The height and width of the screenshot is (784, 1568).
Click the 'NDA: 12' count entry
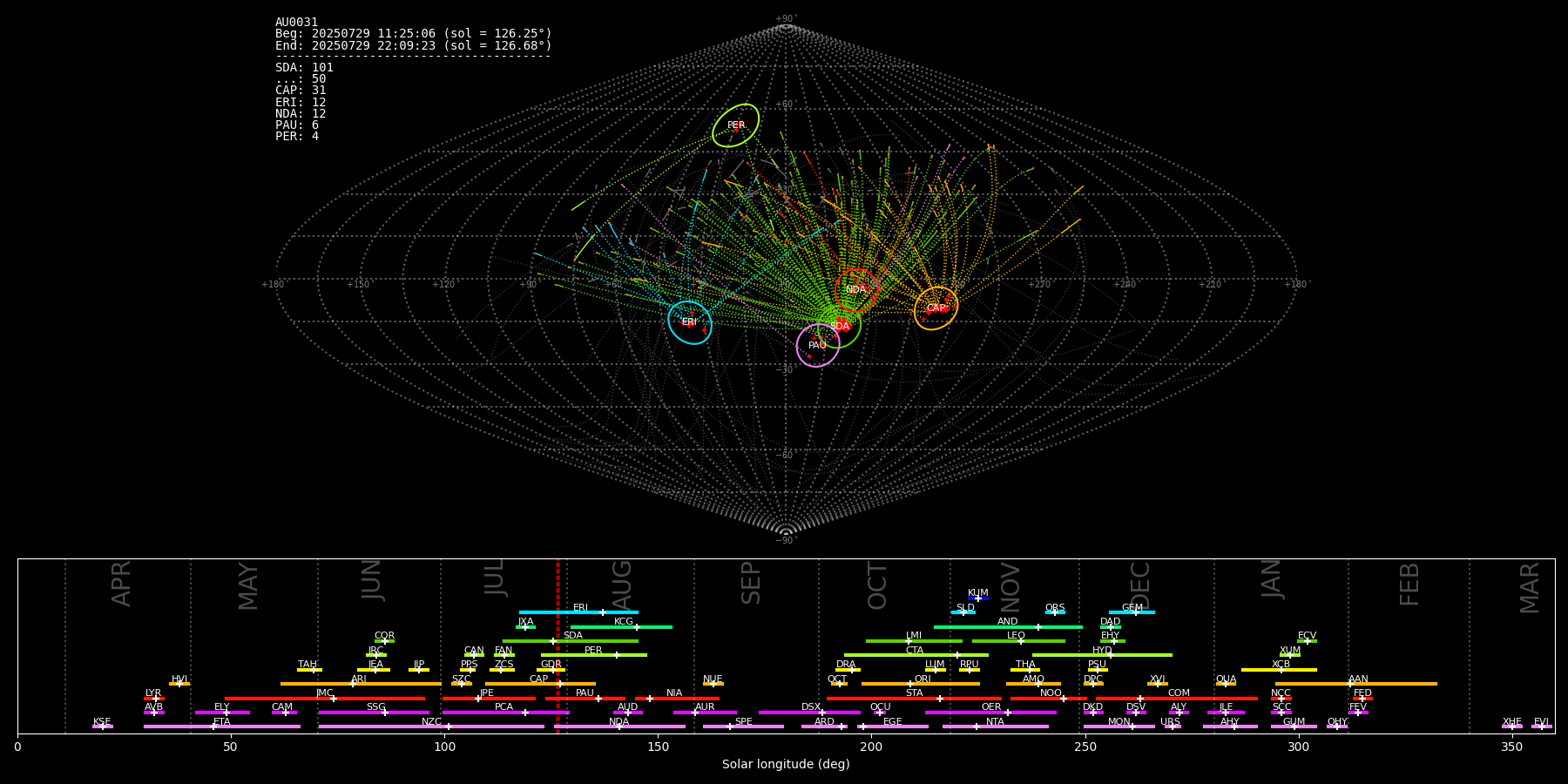(301, 114)
